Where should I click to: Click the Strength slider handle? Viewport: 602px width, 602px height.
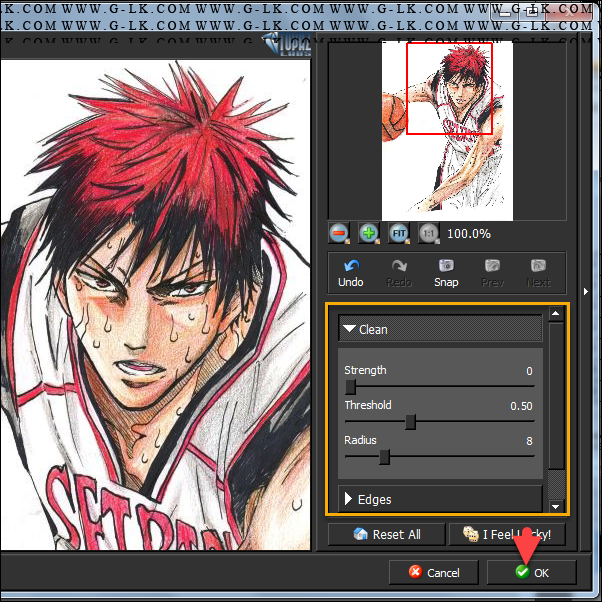[x=351, y=387]
